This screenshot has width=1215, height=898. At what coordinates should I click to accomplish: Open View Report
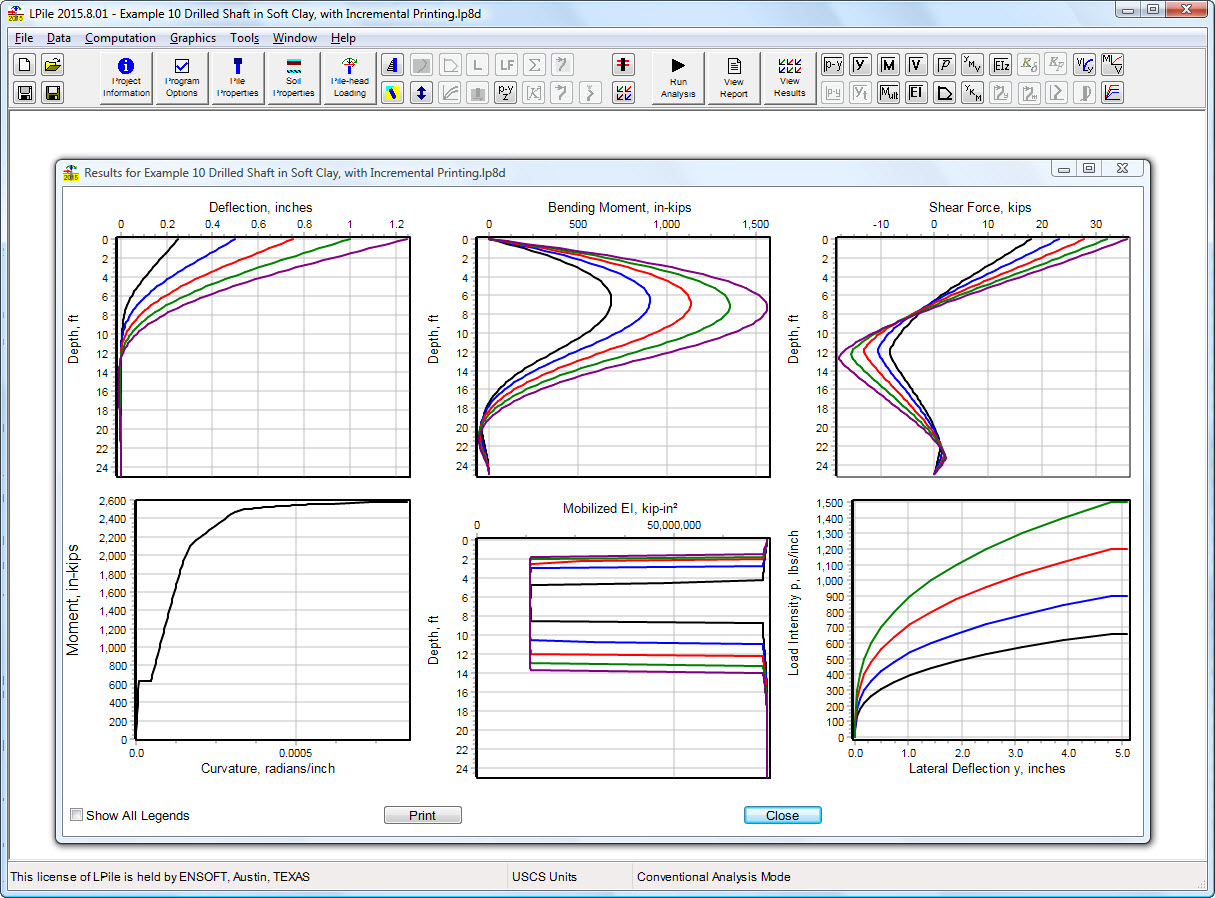pos(734,78)
